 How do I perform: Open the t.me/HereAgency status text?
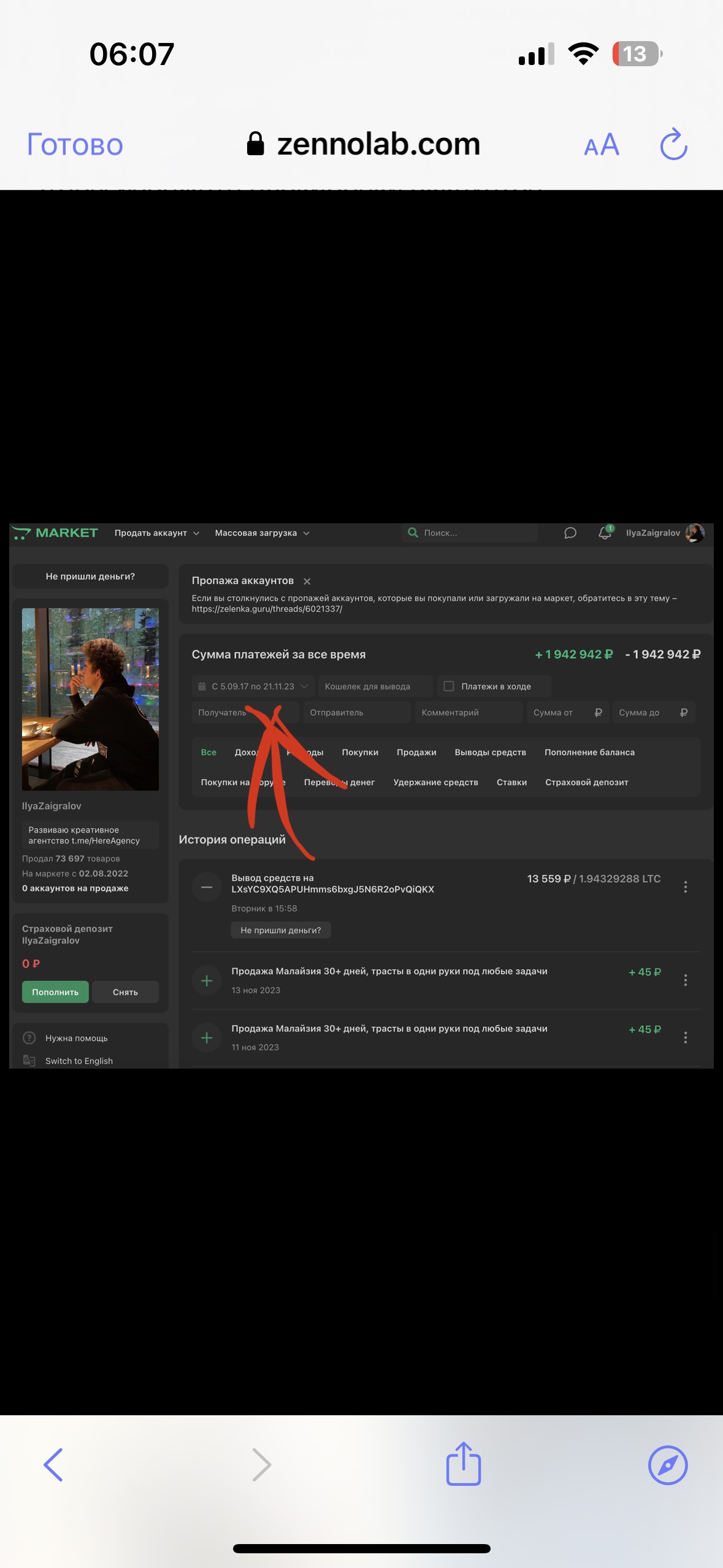coord(90,835)
